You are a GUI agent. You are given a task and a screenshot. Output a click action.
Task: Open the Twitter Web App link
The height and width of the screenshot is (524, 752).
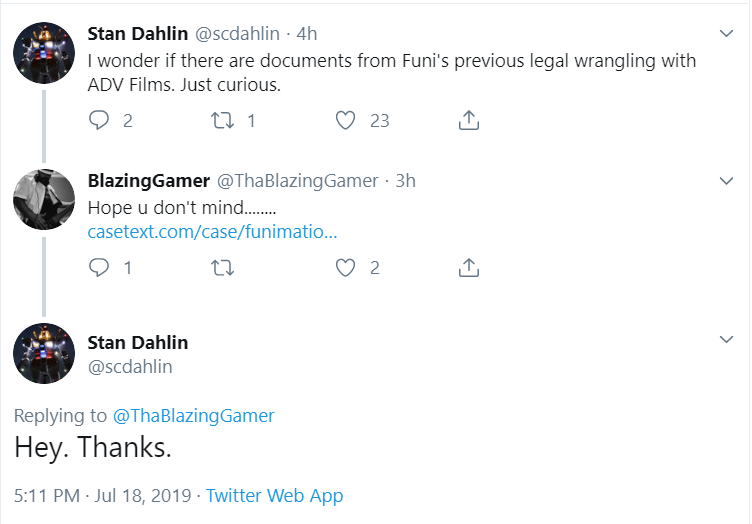coord(274,496)
